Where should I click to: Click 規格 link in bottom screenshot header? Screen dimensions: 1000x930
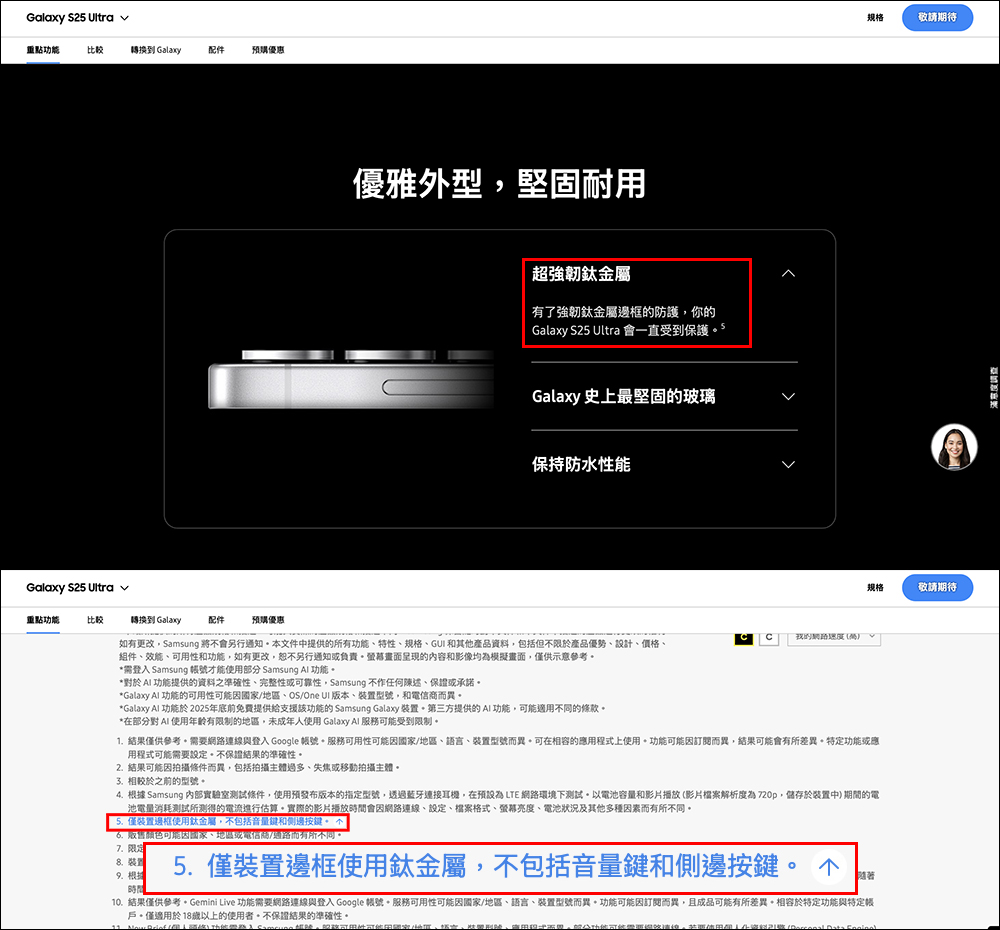[x=875, y=587]
